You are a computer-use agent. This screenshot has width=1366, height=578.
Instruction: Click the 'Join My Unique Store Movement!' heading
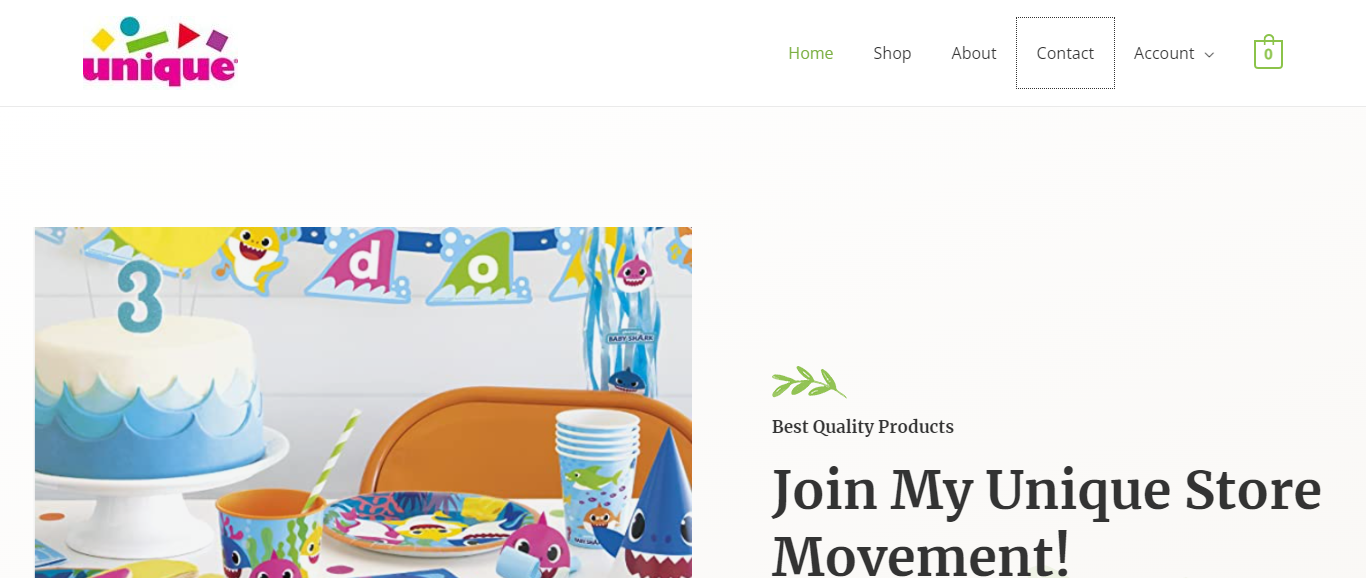click(1047, 520)
